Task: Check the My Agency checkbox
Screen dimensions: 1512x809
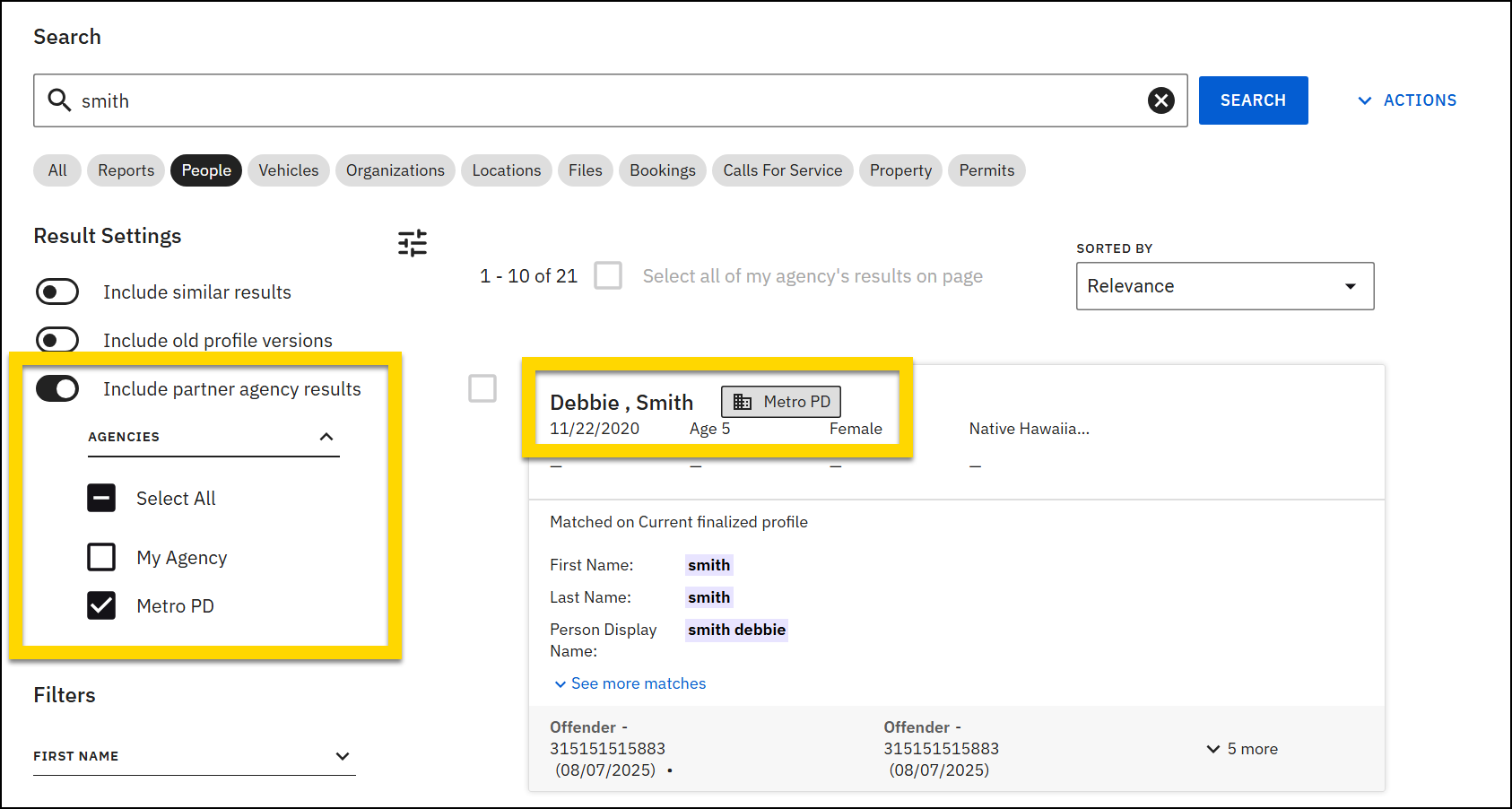Action: (x=101, y=557)
